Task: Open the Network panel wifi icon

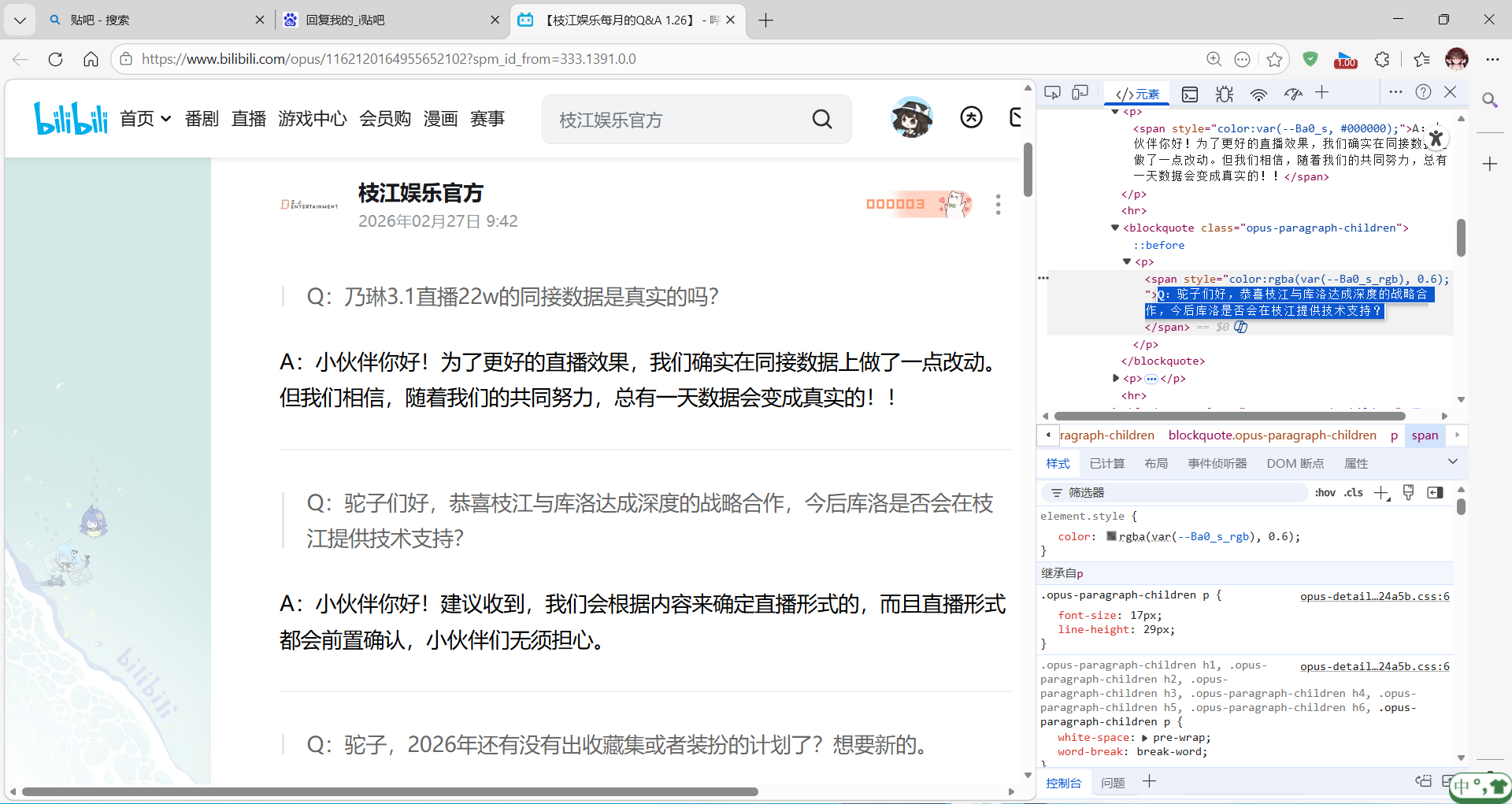Action: click(1258, 94)
